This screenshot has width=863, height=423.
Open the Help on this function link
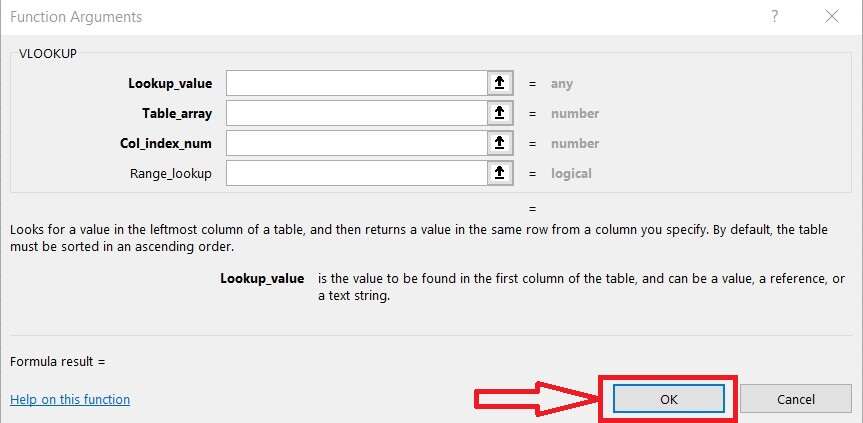pos(70,400)
